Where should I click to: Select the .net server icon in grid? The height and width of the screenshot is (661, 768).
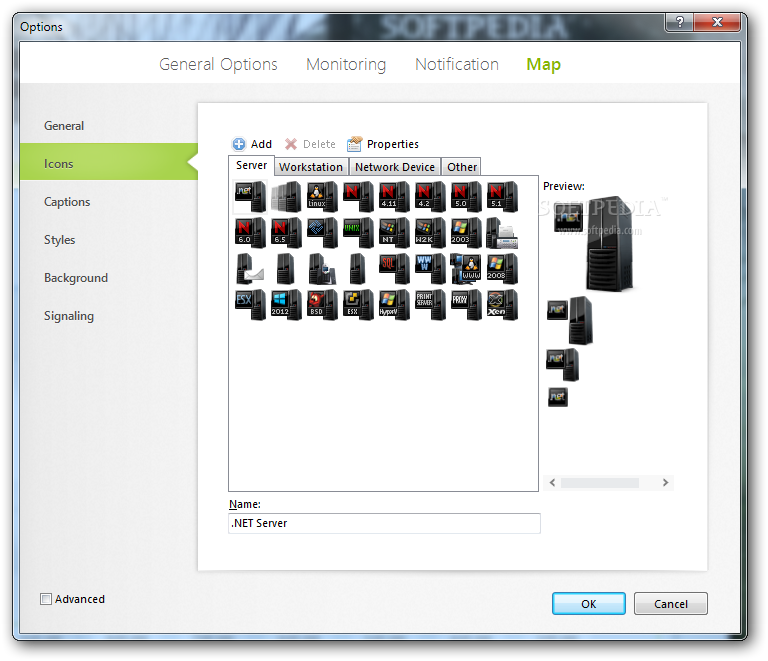250,196
